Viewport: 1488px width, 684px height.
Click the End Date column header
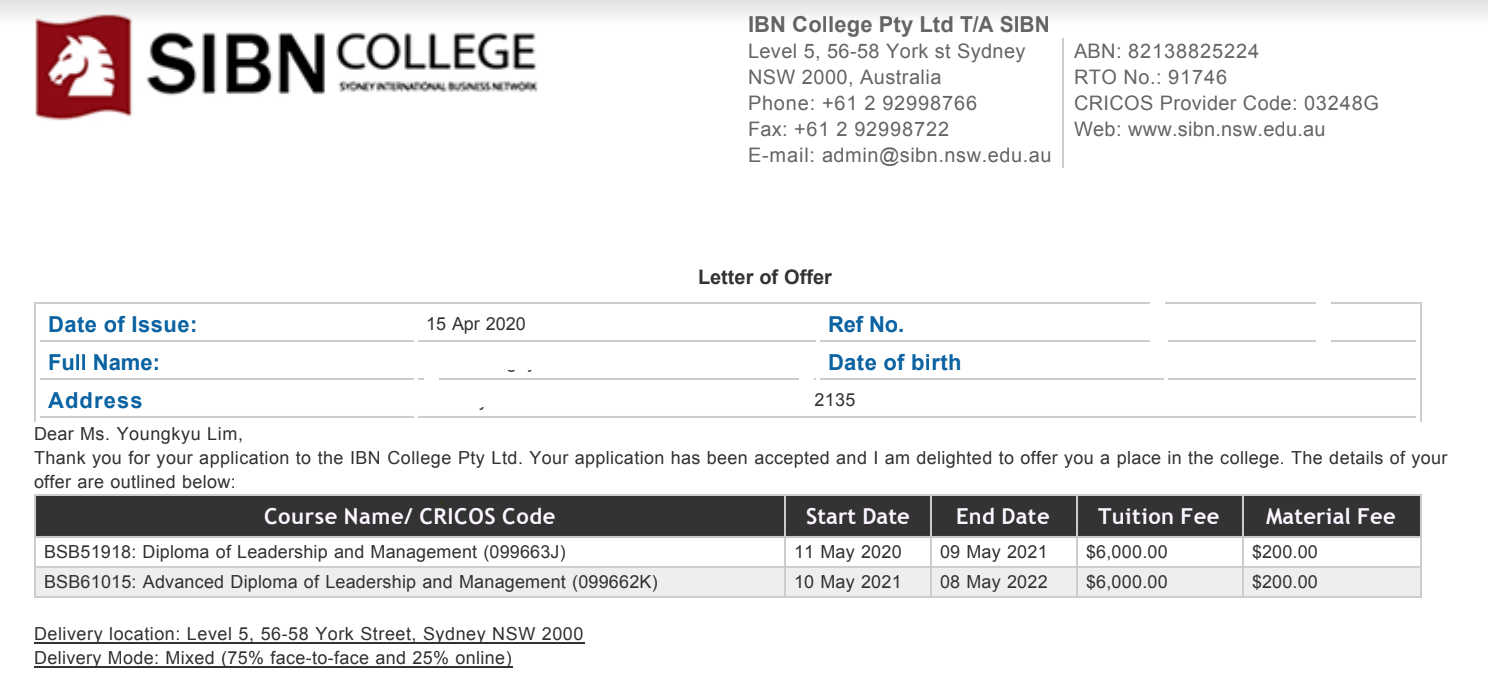coord(1003,516)
